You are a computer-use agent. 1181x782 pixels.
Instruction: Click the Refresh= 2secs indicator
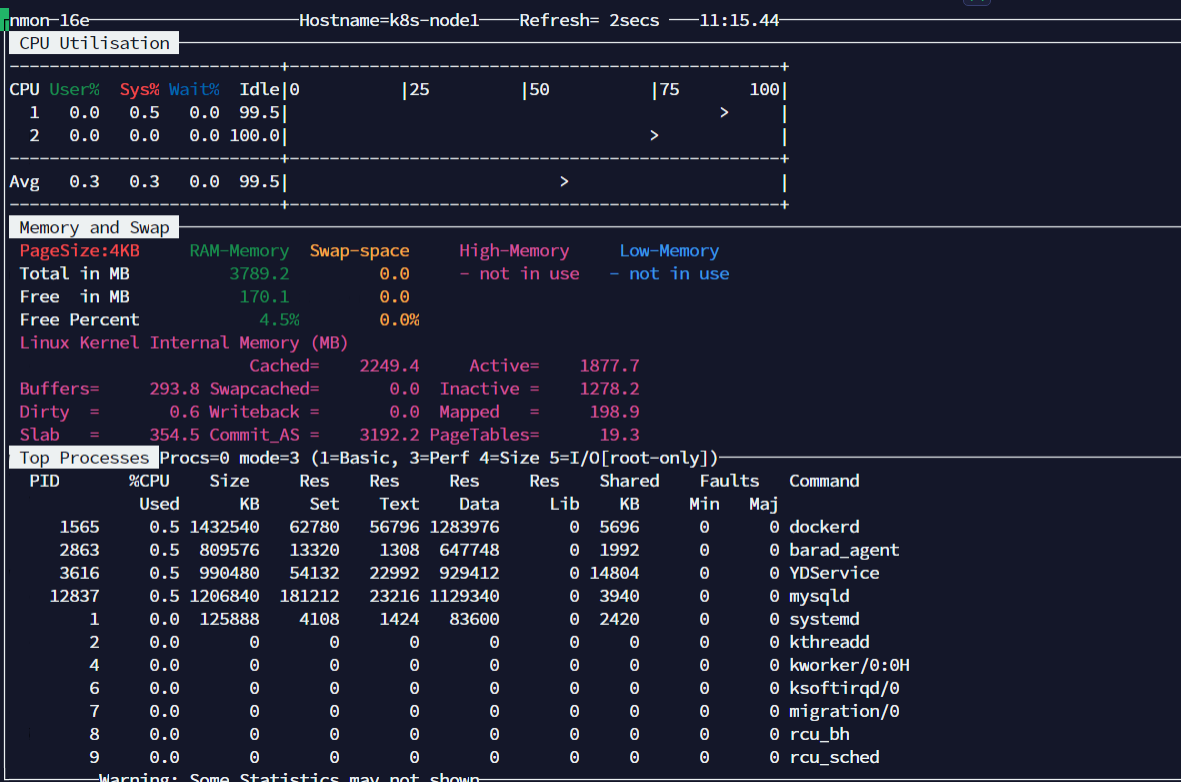pos(589,20)
